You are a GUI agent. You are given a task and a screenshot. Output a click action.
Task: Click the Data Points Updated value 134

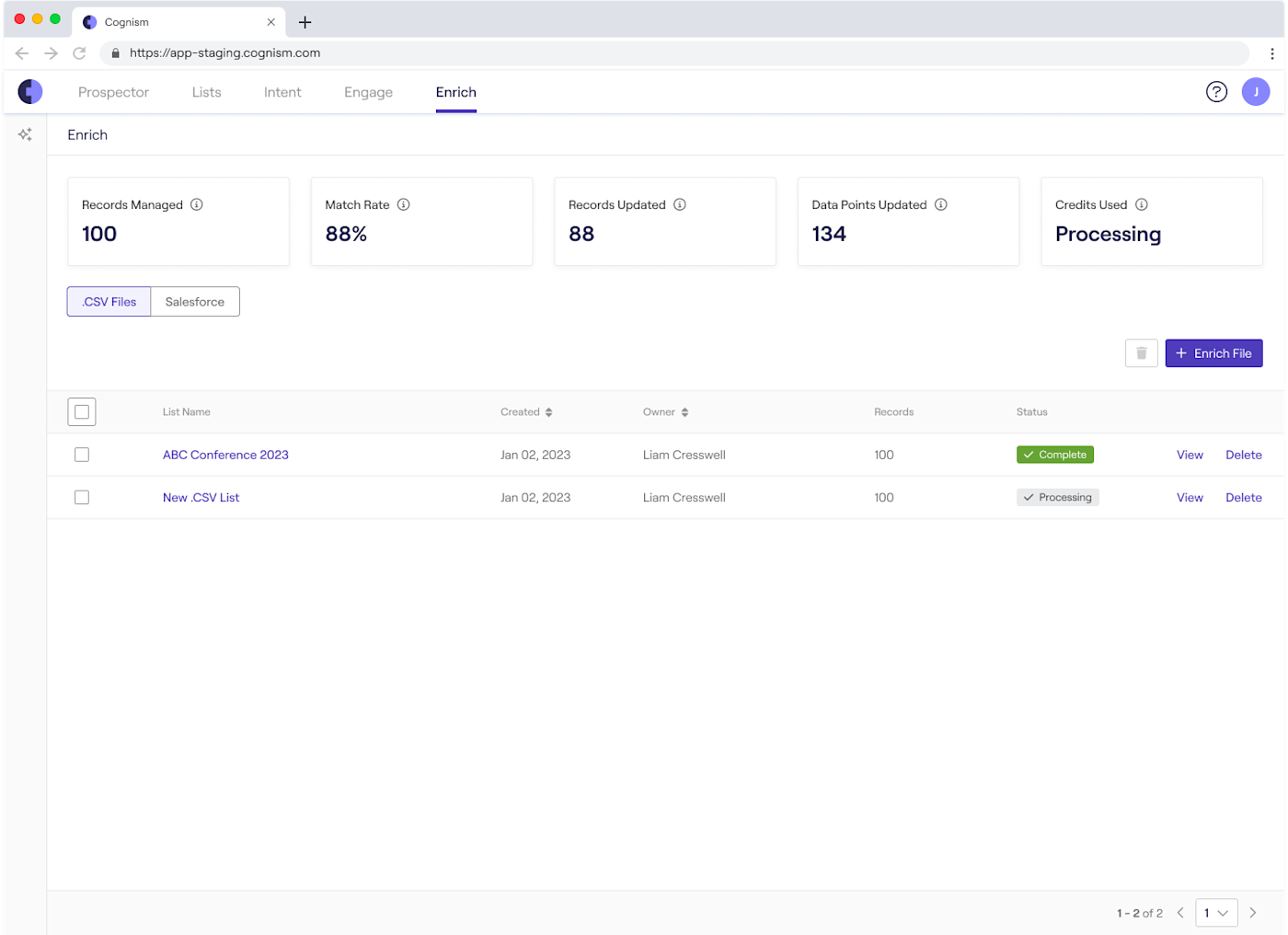[x=829, y=234]
